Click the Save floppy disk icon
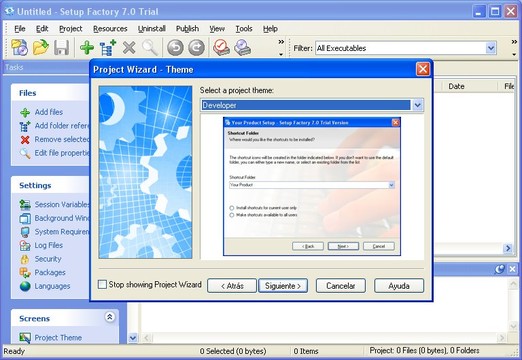 point(62,48)
